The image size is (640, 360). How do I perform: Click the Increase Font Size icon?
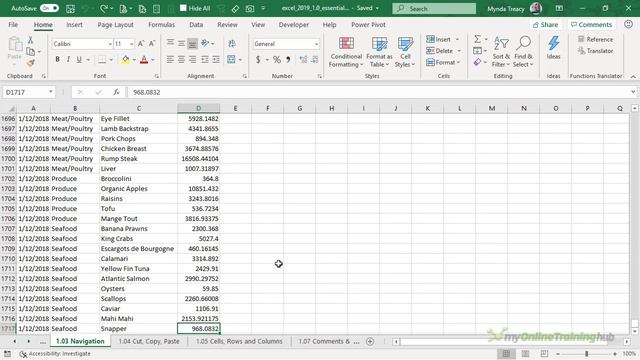pyautogui.click(x=141, y=44)
